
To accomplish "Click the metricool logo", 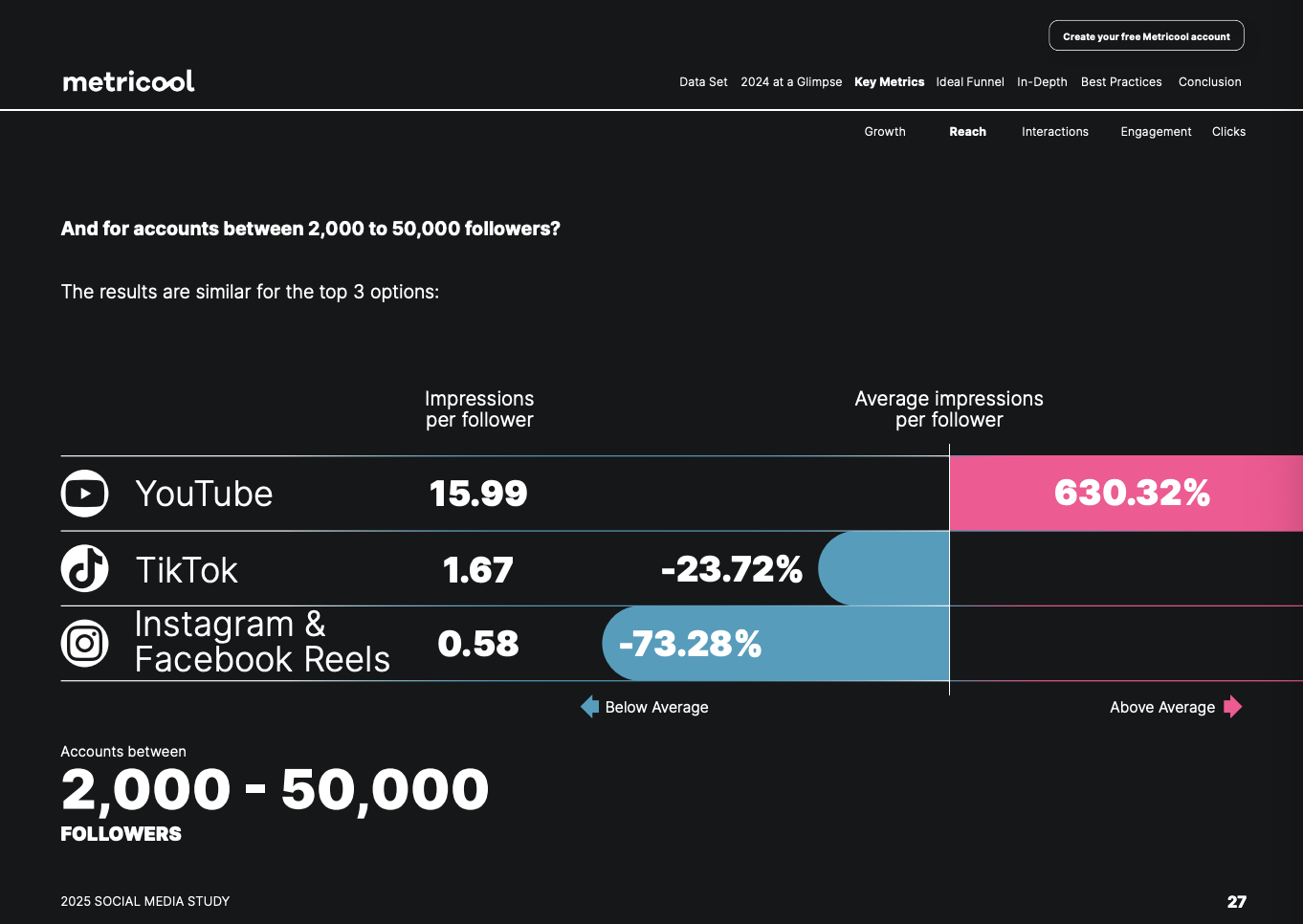I will (x=128, y=81).
